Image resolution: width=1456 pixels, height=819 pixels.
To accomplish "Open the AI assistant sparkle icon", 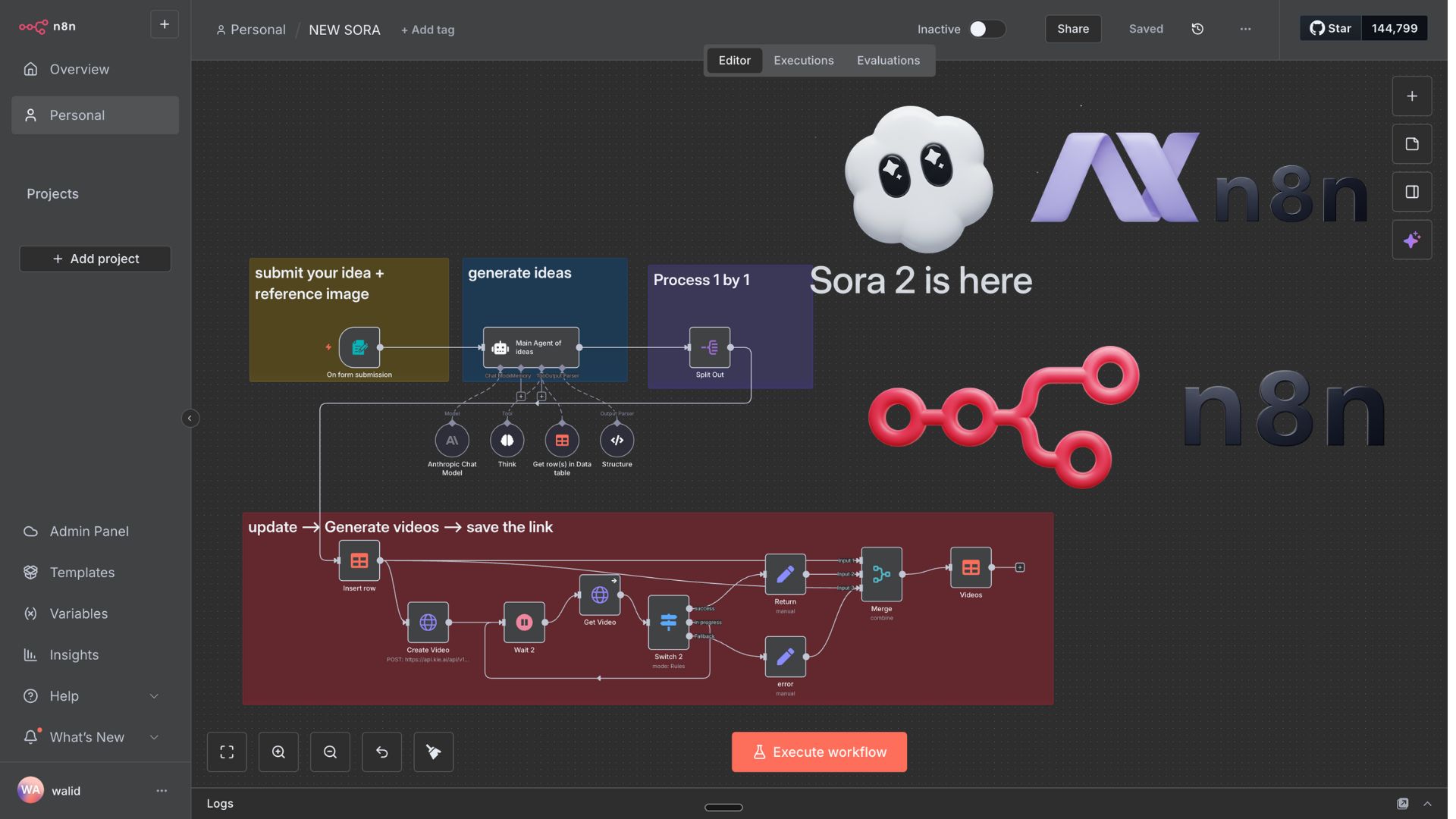I will 1412,240.
